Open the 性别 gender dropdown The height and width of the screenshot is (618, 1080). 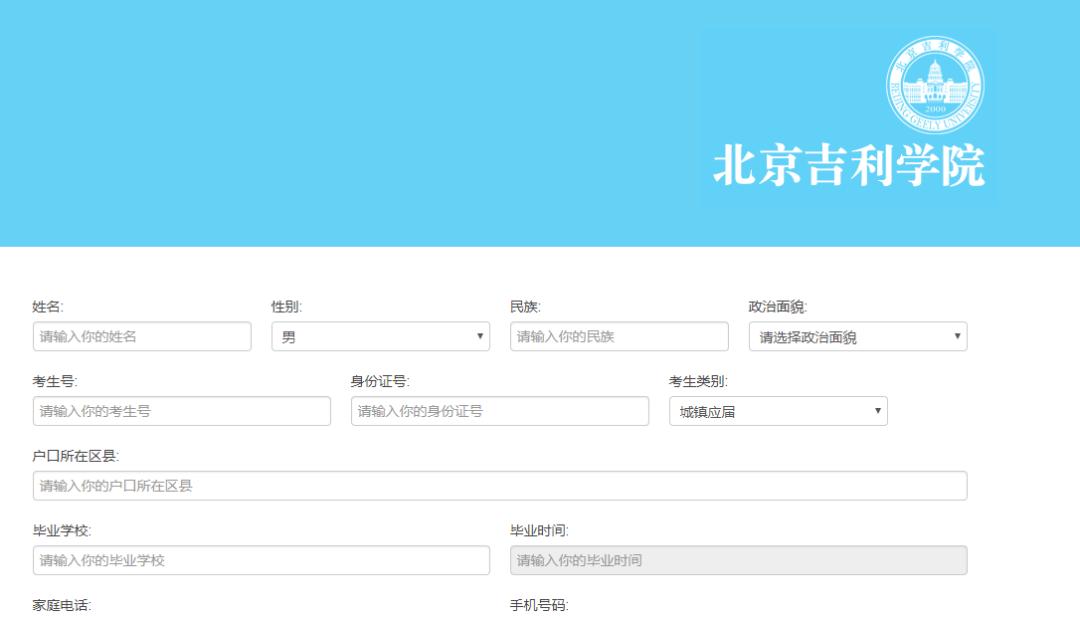380,336
